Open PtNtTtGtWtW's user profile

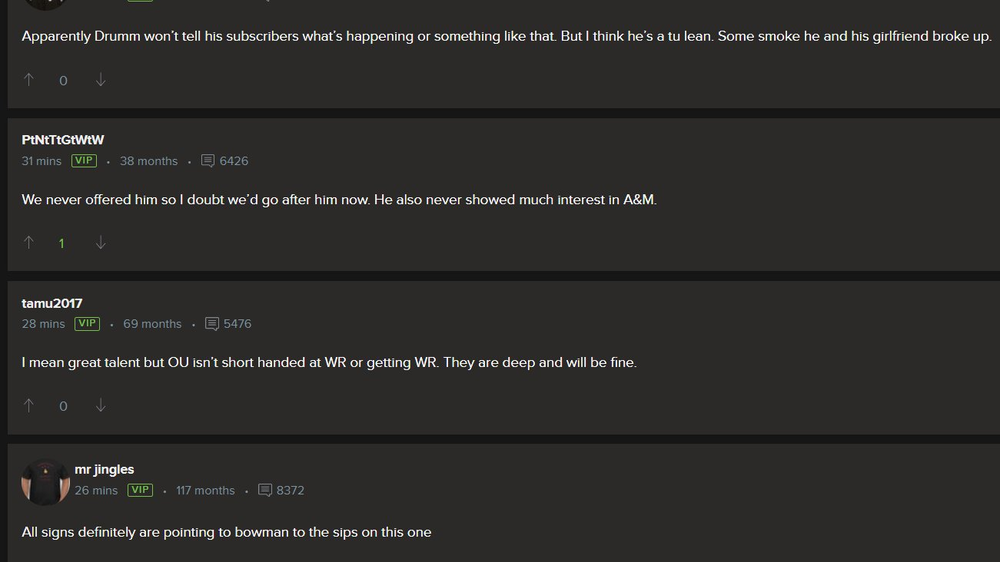[x=63, y=140]
